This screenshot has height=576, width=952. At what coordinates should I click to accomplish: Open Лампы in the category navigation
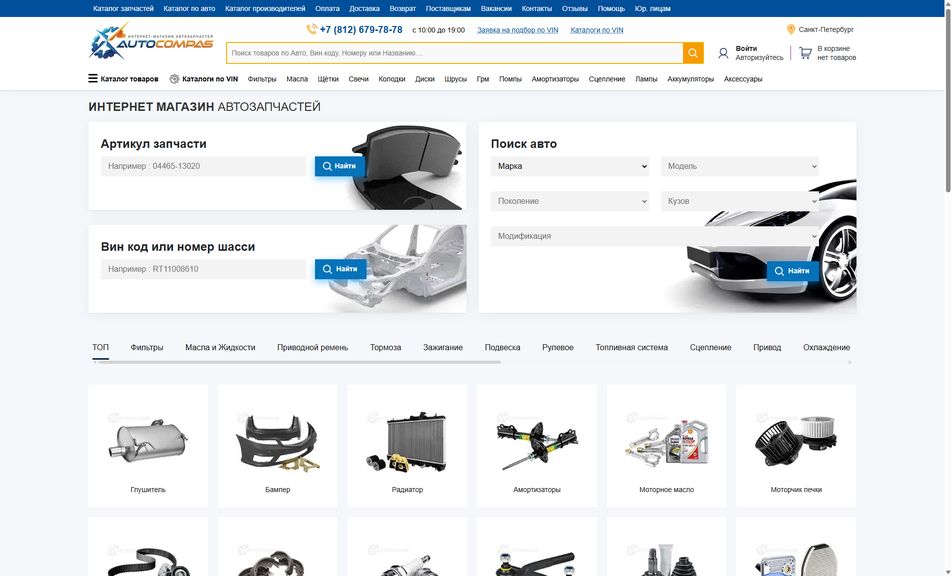coord(646,79)
